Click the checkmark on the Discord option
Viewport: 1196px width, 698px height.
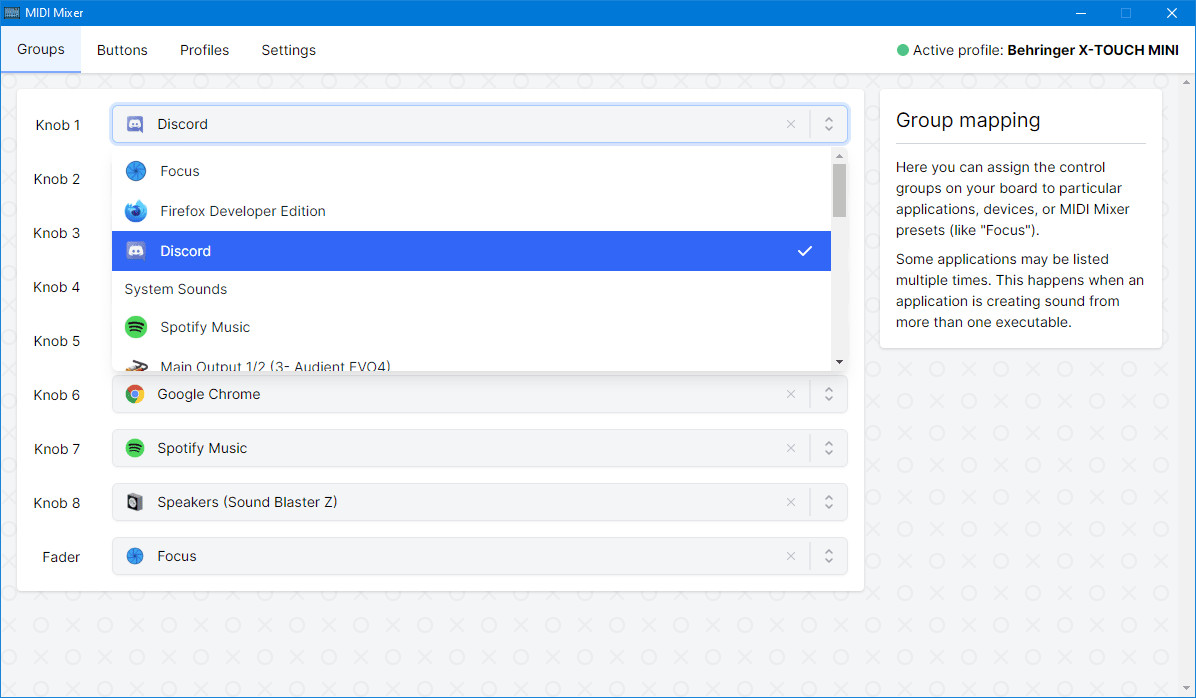tap(805, 251)
